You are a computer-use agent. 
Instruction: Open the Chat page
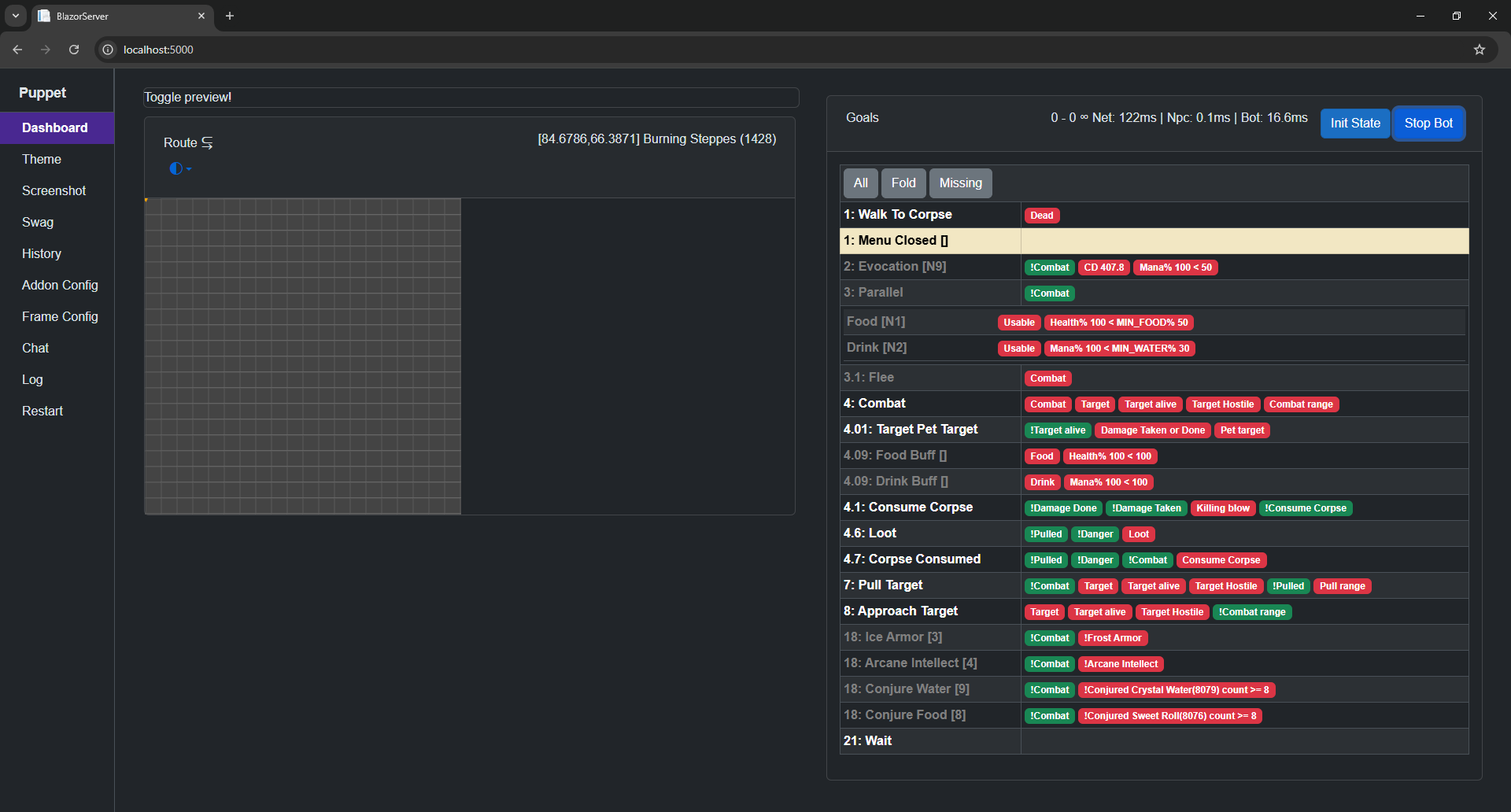click(x=57, y=348)
